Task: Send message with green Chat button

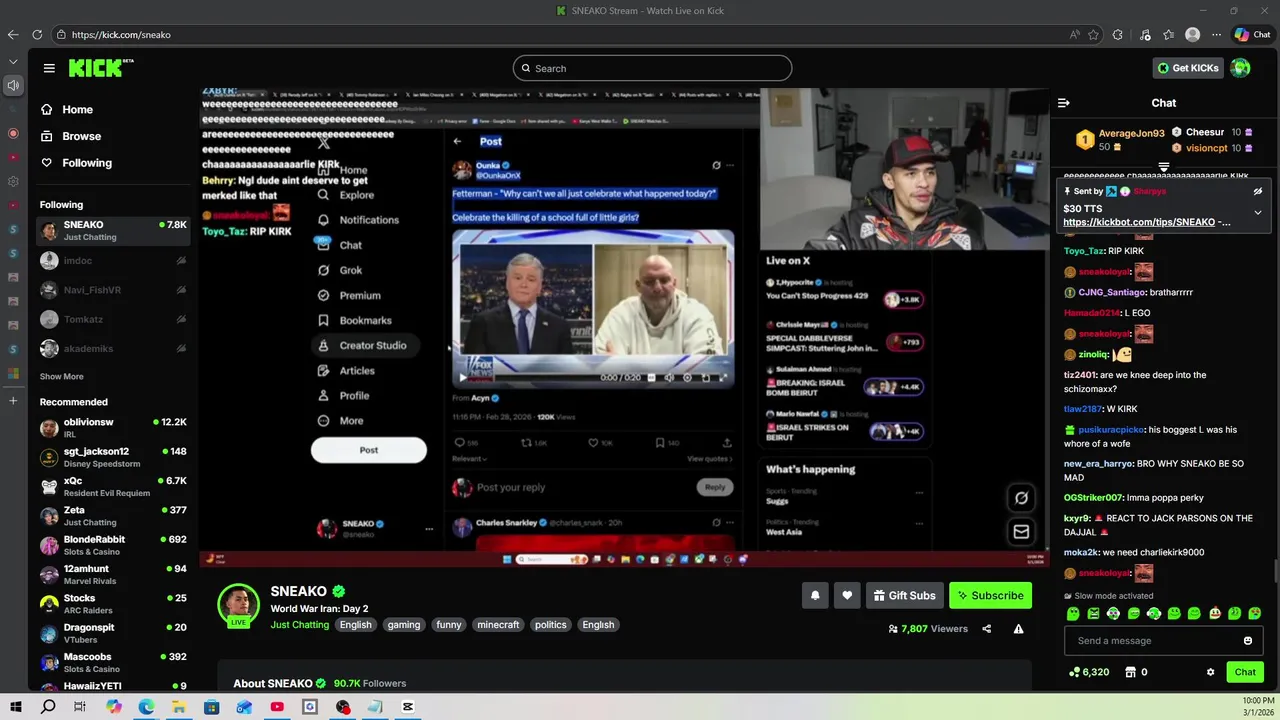Action: click(1245, 672)
